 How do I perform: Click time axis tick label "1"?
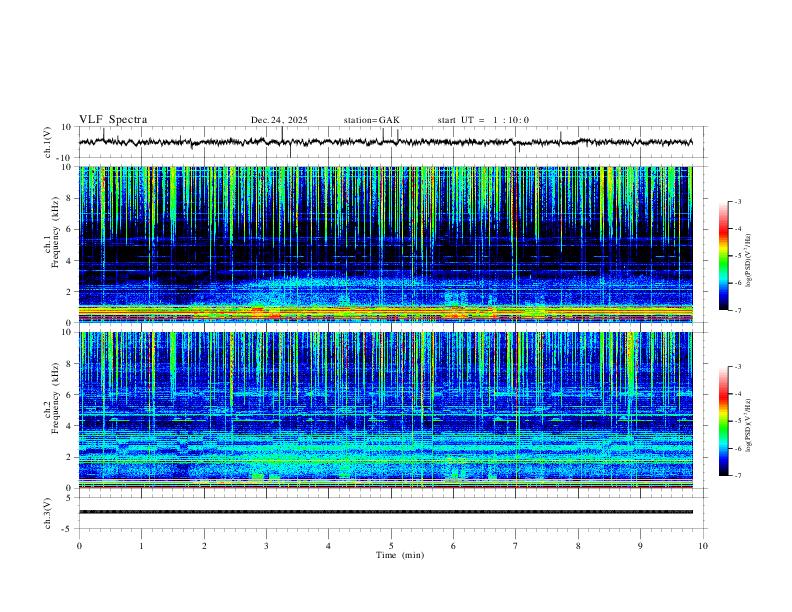[142, 546]
